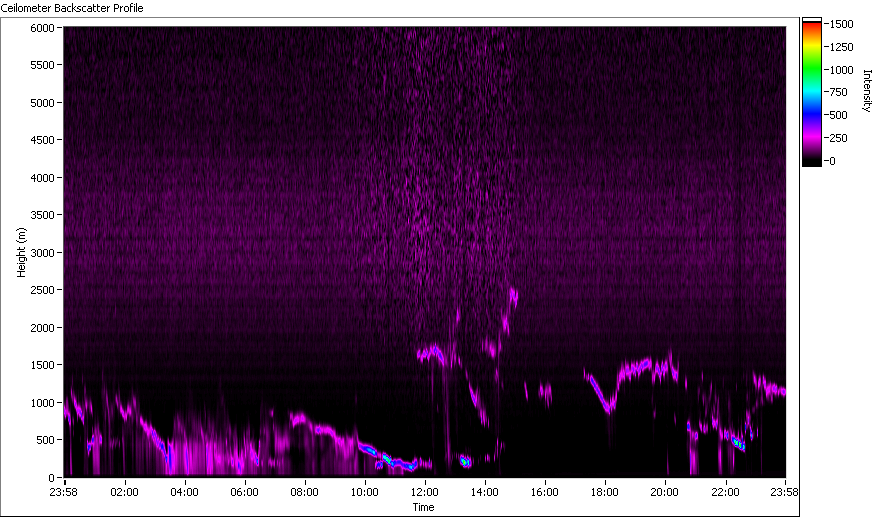Image resolution: width=876 pixels, height=517 pixels.
Task: Click the 20:00 time tick label
Action: tap(664, 492)
